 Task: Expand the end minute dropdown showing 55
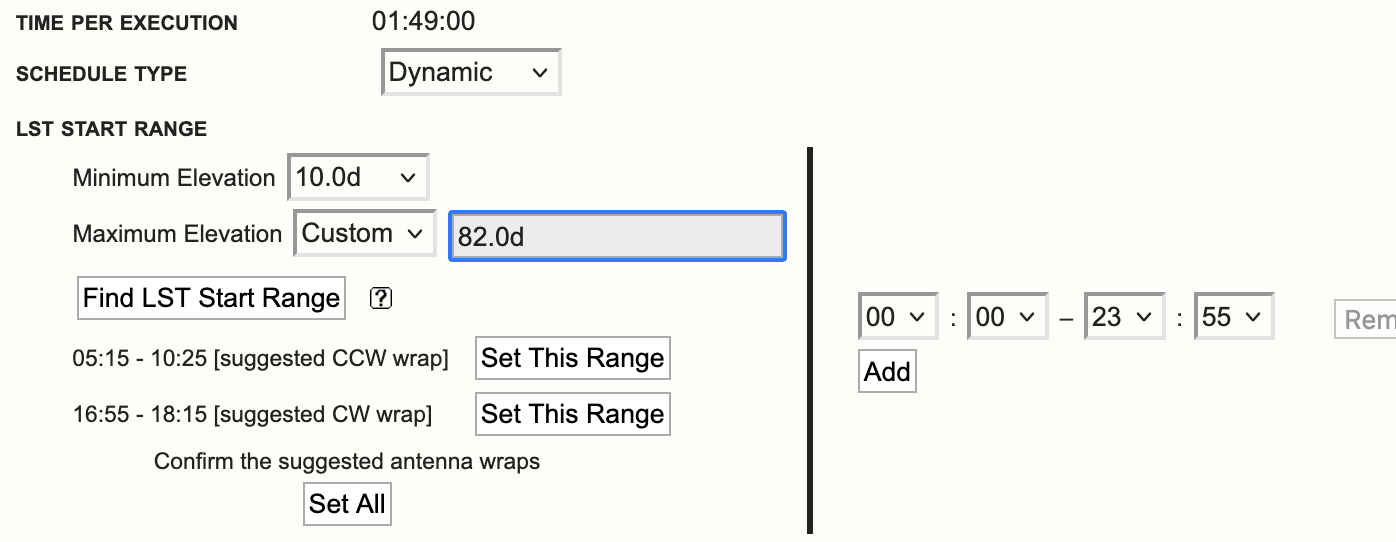(1234, 318)
